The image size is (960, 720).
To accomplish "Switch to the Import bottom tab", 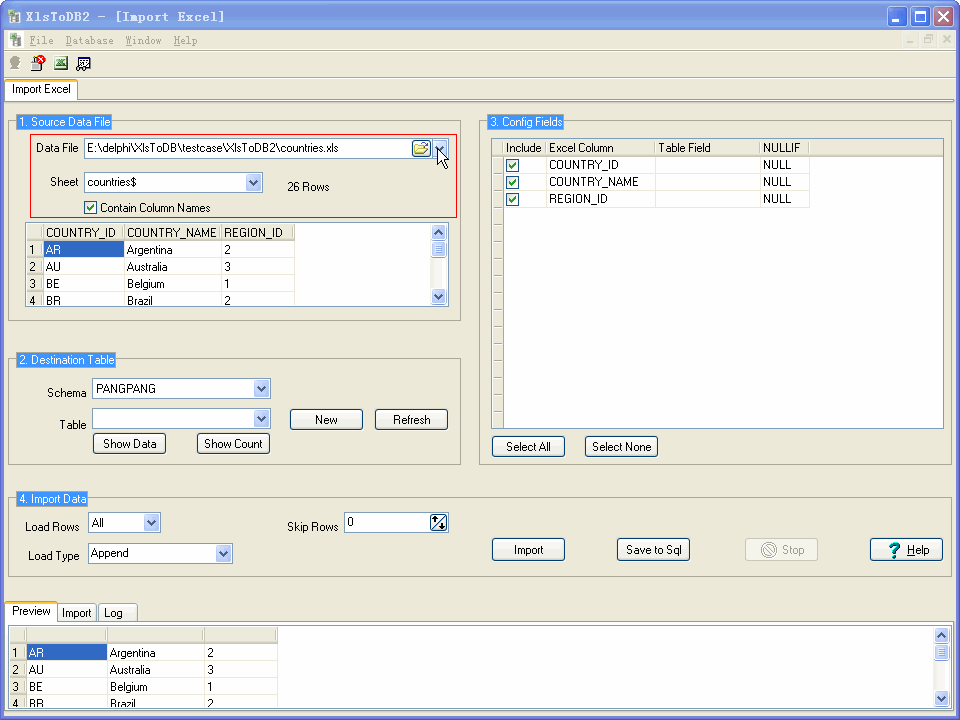I will (x=77, y=613).
